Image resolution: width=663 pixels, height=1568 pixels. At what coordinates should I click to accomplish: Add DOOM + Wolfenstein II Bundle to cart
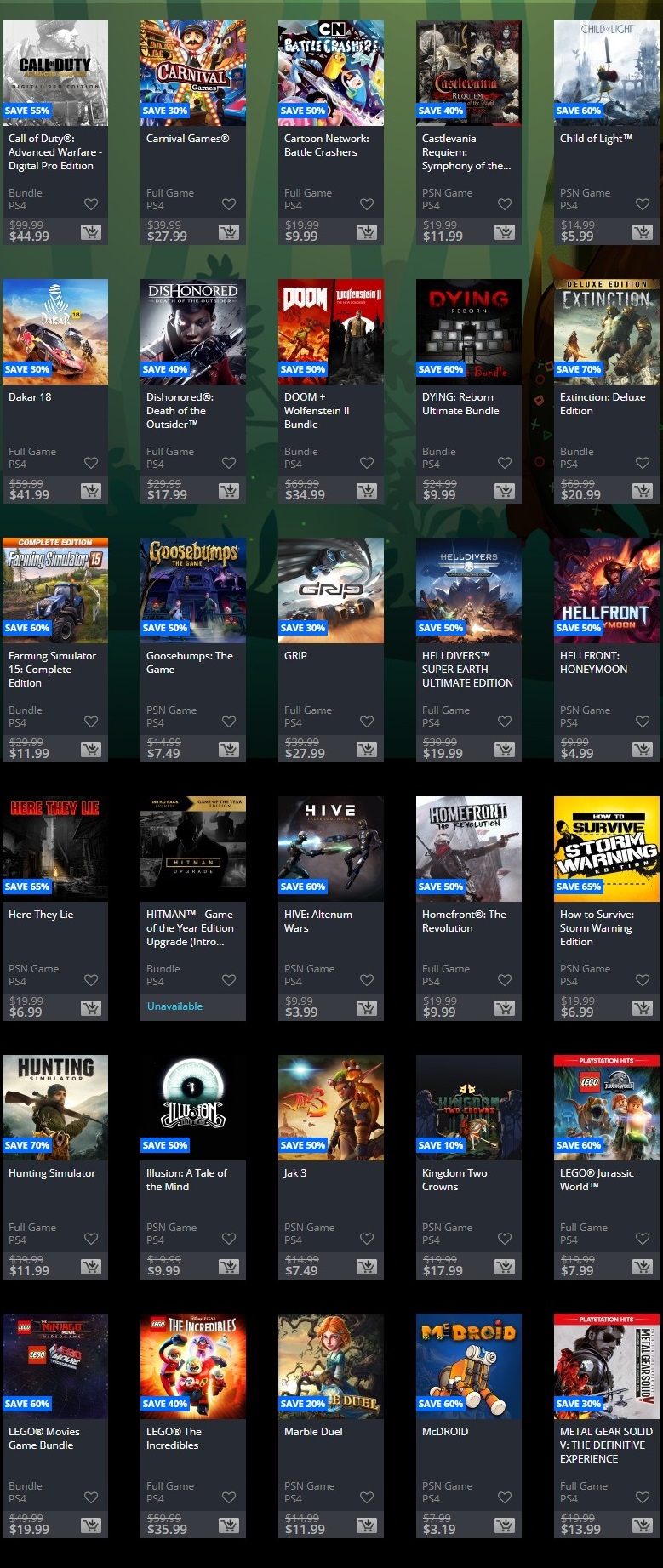pyautogui.click(x=366, y=490)
